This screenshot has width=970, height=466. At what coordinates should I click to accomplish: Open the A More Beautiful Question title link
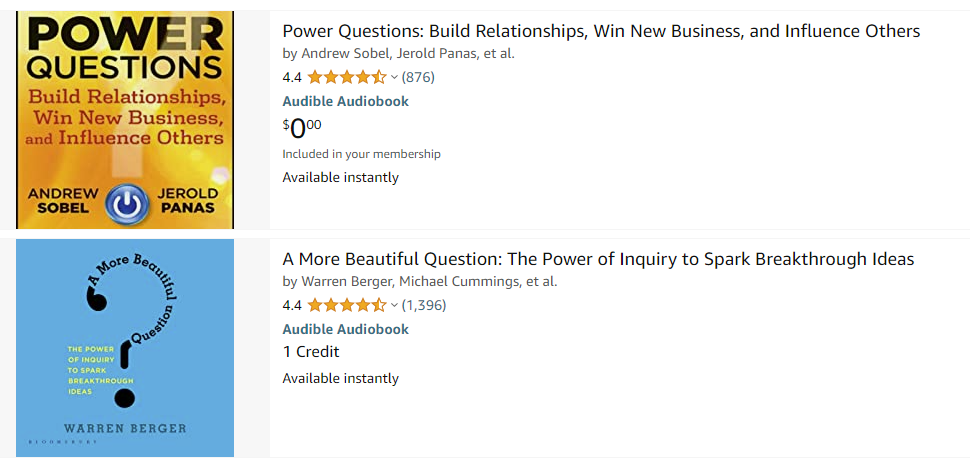click(598, 259)
